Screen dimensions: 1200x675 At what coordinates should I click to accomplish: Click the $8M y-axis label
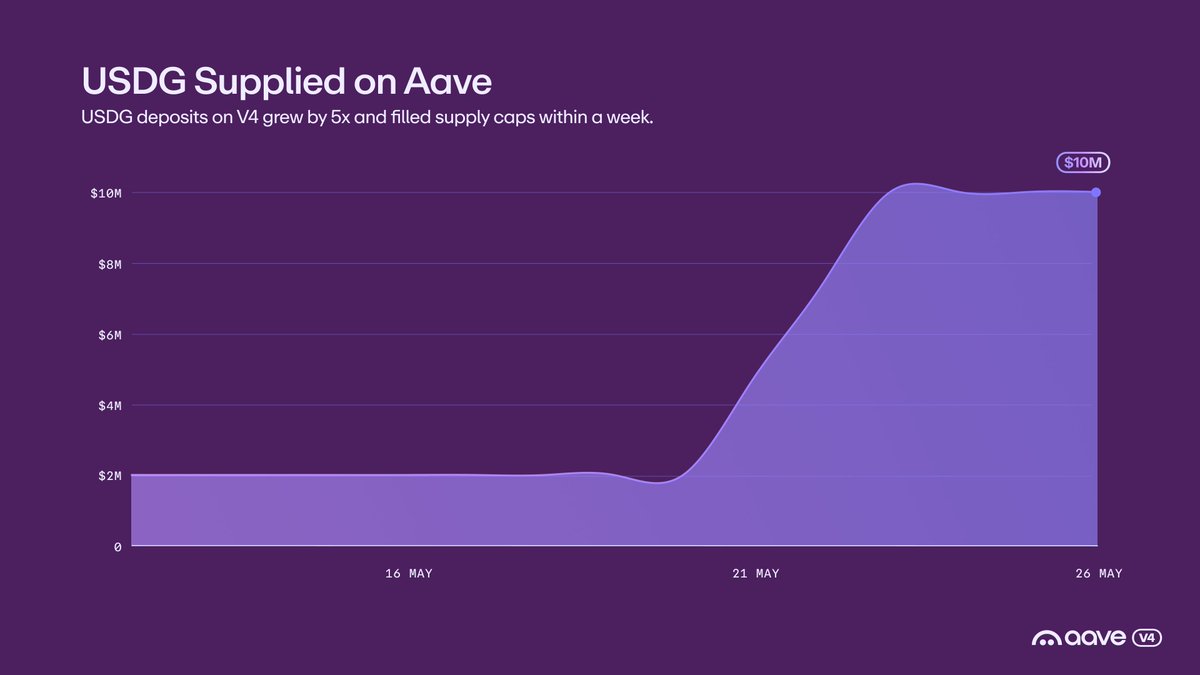click(108, 264)
